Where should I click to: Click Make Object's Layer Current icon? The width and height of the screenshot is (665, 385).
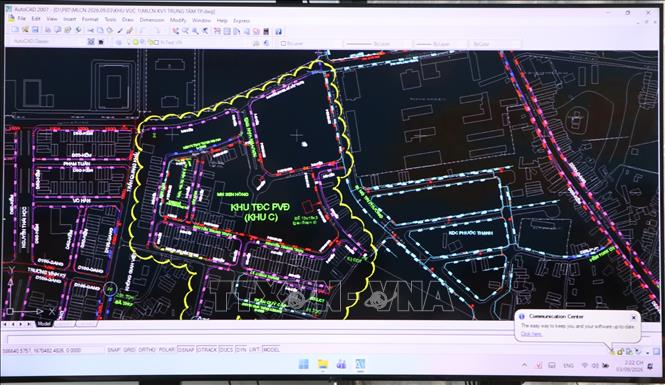256,43
